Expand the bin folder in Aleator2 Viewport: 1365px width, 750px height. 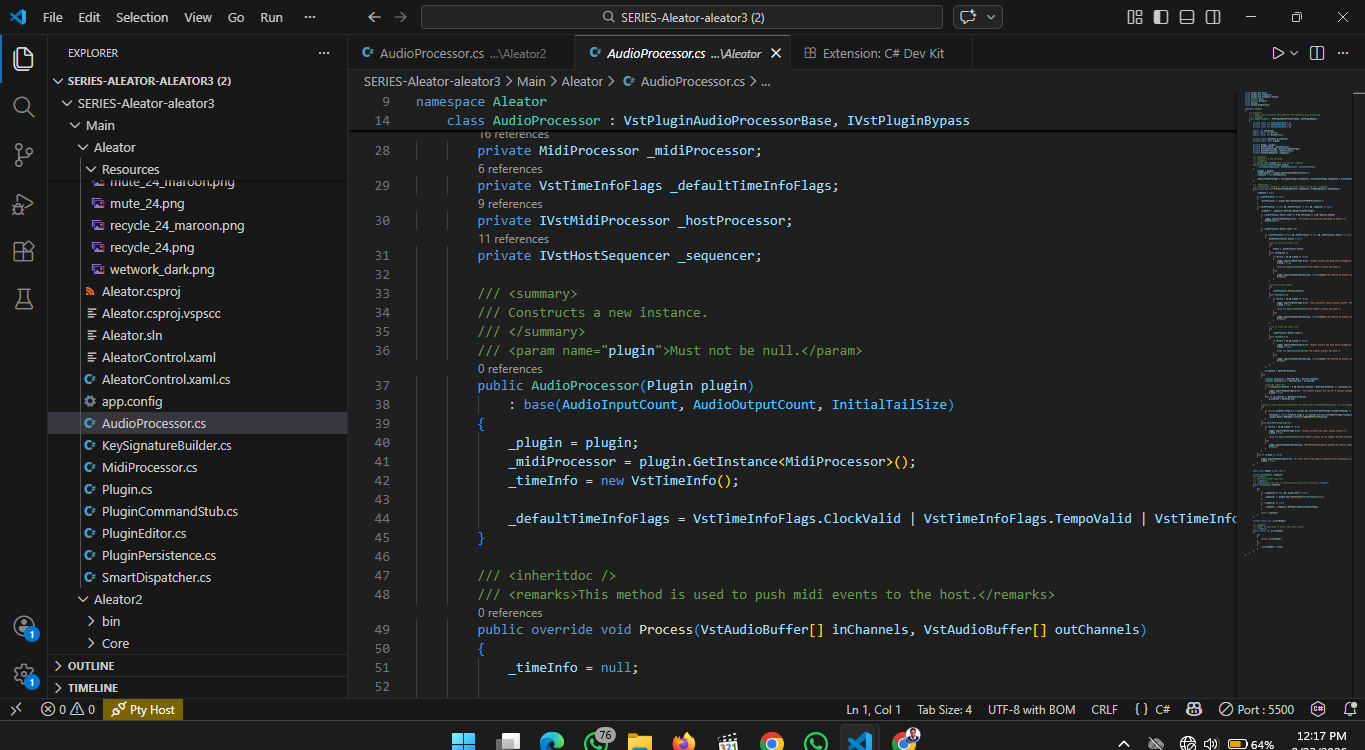click(110, 621)
